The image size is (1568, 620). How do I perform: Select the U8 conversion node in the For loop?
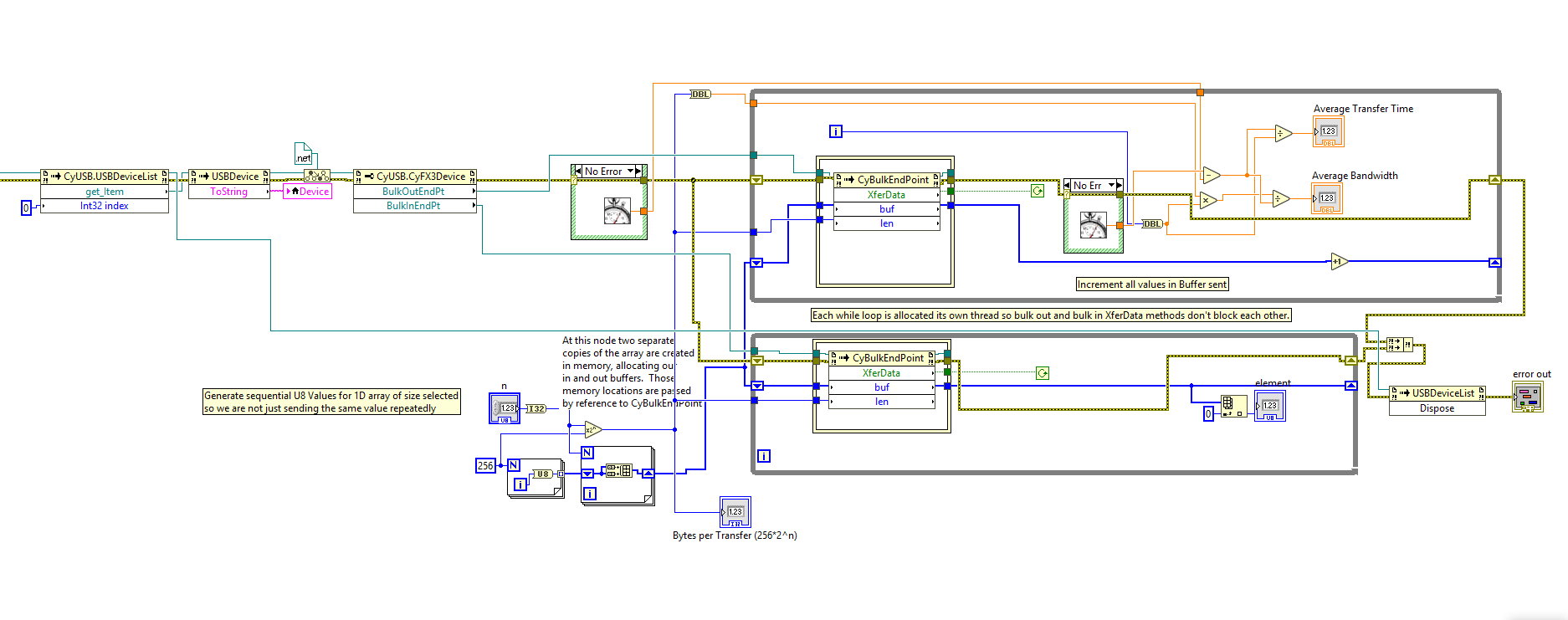pyautogui.click(x=543, y=474)
